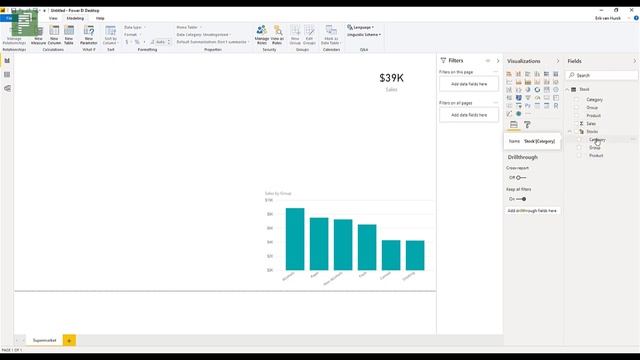Select the $39K Sales card visual
This screenshot has height=360, width=640.
point(391,82)
